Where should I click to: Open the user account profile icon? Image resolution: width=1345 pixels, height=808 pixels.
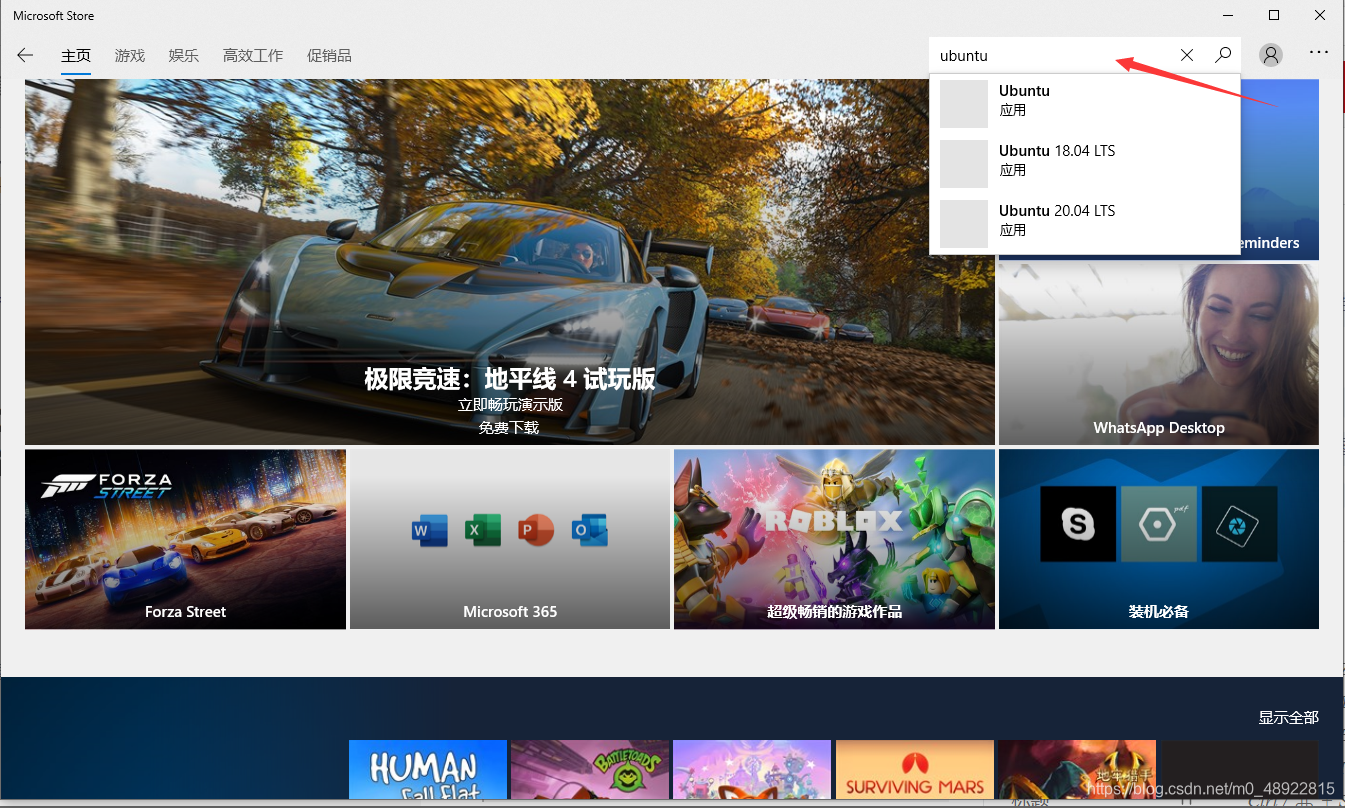pos(1271,55)
